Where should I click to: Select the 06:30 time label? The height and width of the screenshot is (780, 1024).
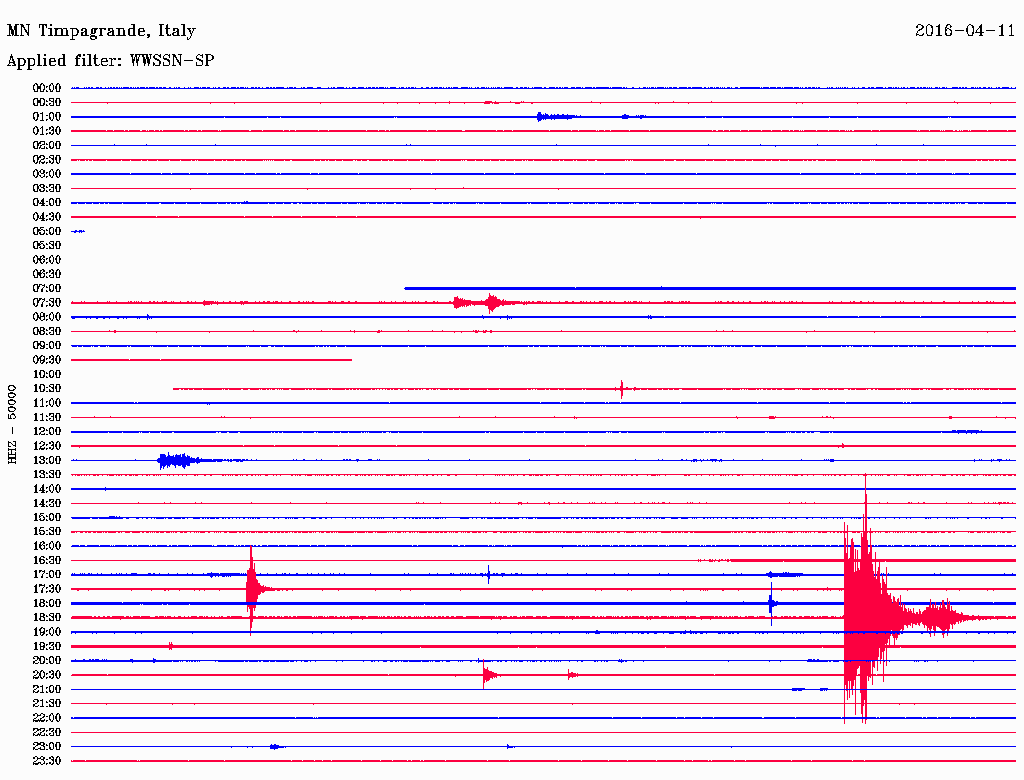[47, 274]
